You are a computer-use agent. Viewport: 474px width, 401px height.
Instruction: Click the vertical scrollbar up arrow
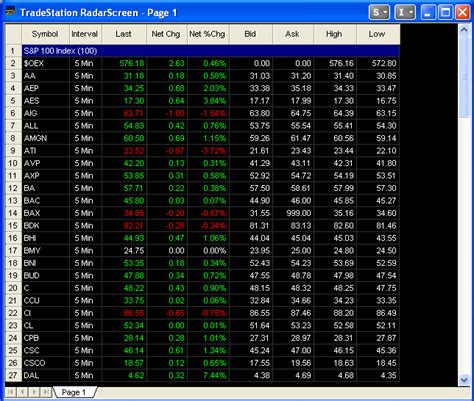(x=464, y=30)
